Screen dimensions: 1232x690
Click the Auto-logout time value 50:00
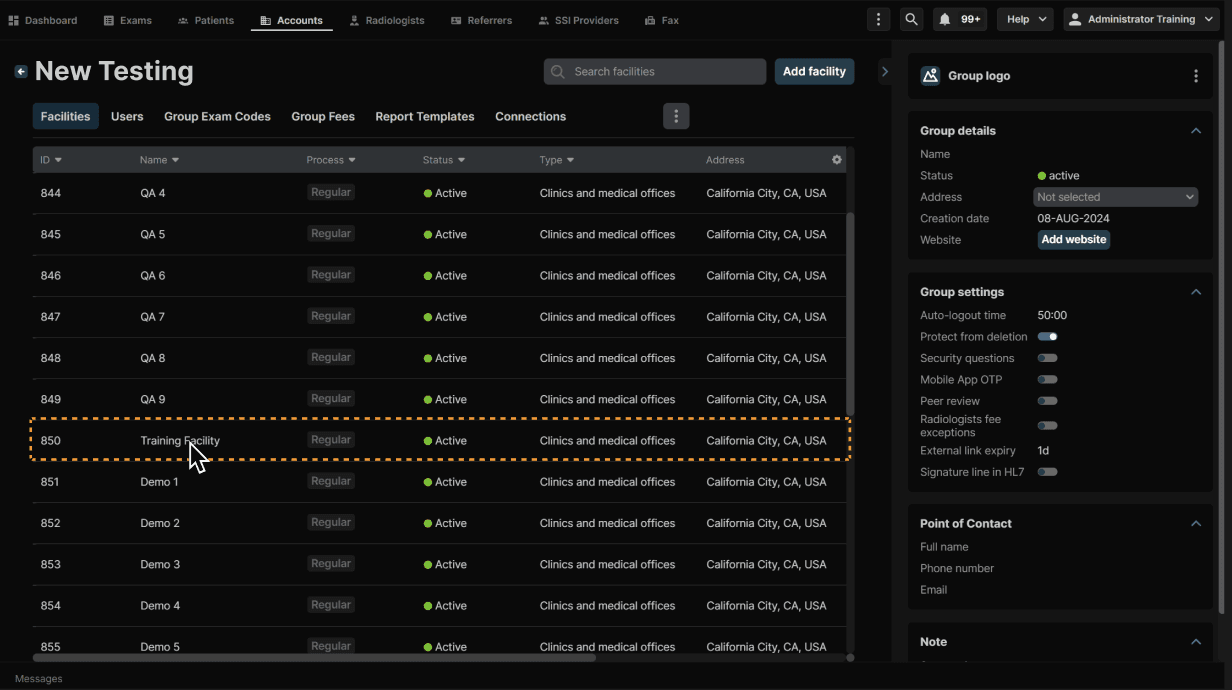point(1052,316)
